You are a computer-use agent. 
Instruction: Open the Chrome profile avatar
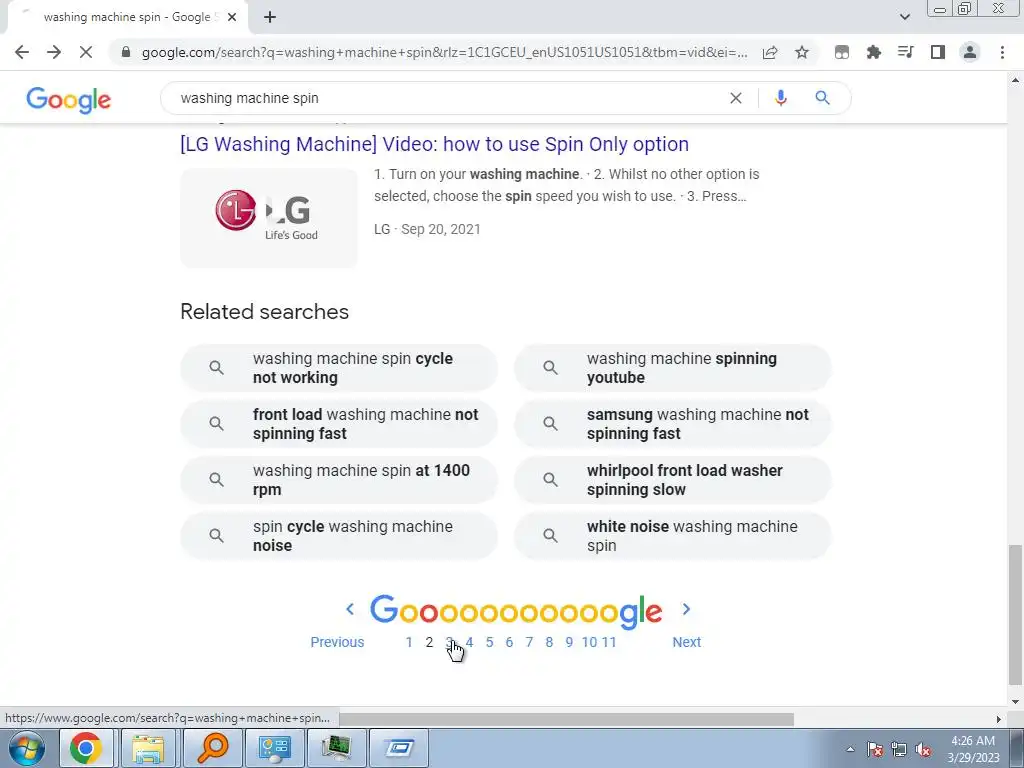click(x=970, y=52)
